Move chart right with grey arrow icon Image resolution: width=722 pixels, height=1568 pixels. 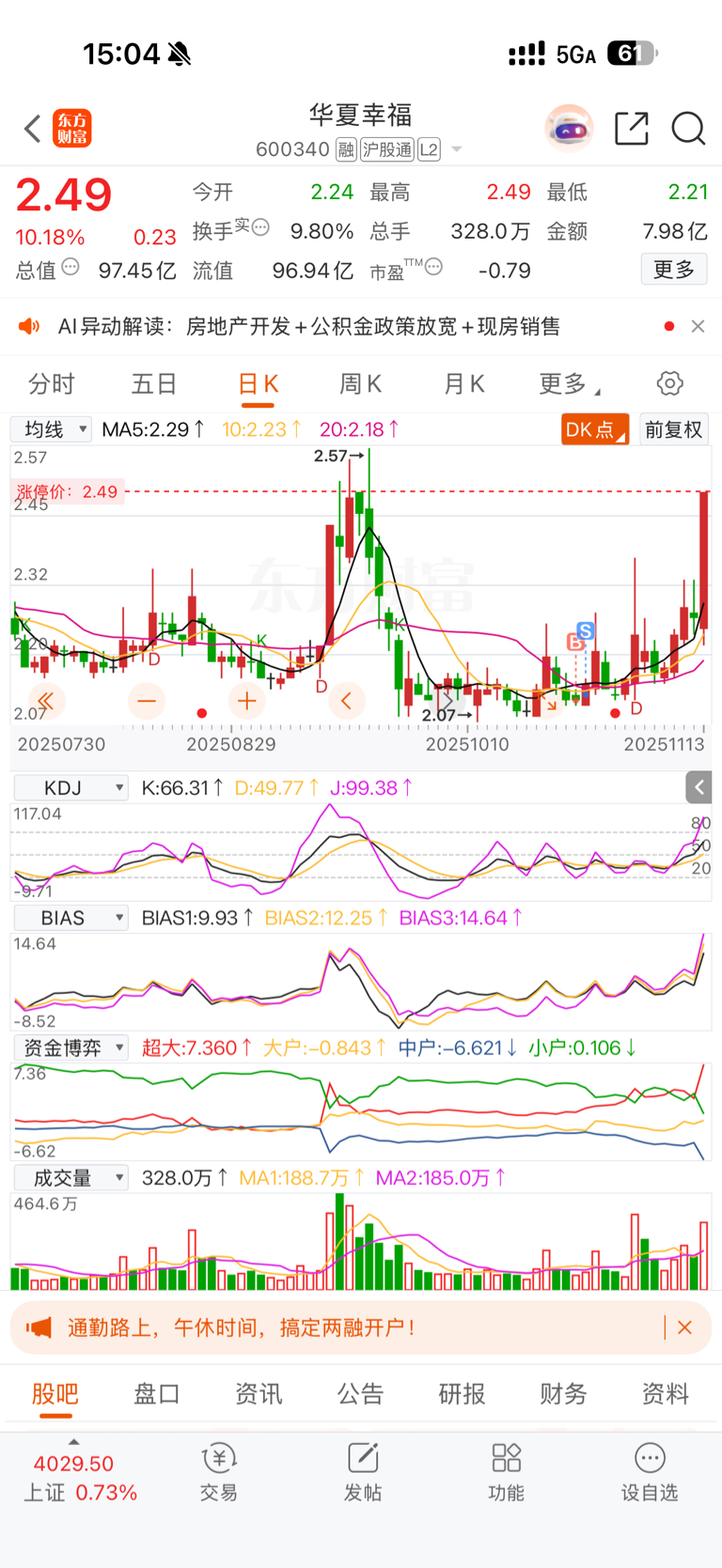[448, 700]
